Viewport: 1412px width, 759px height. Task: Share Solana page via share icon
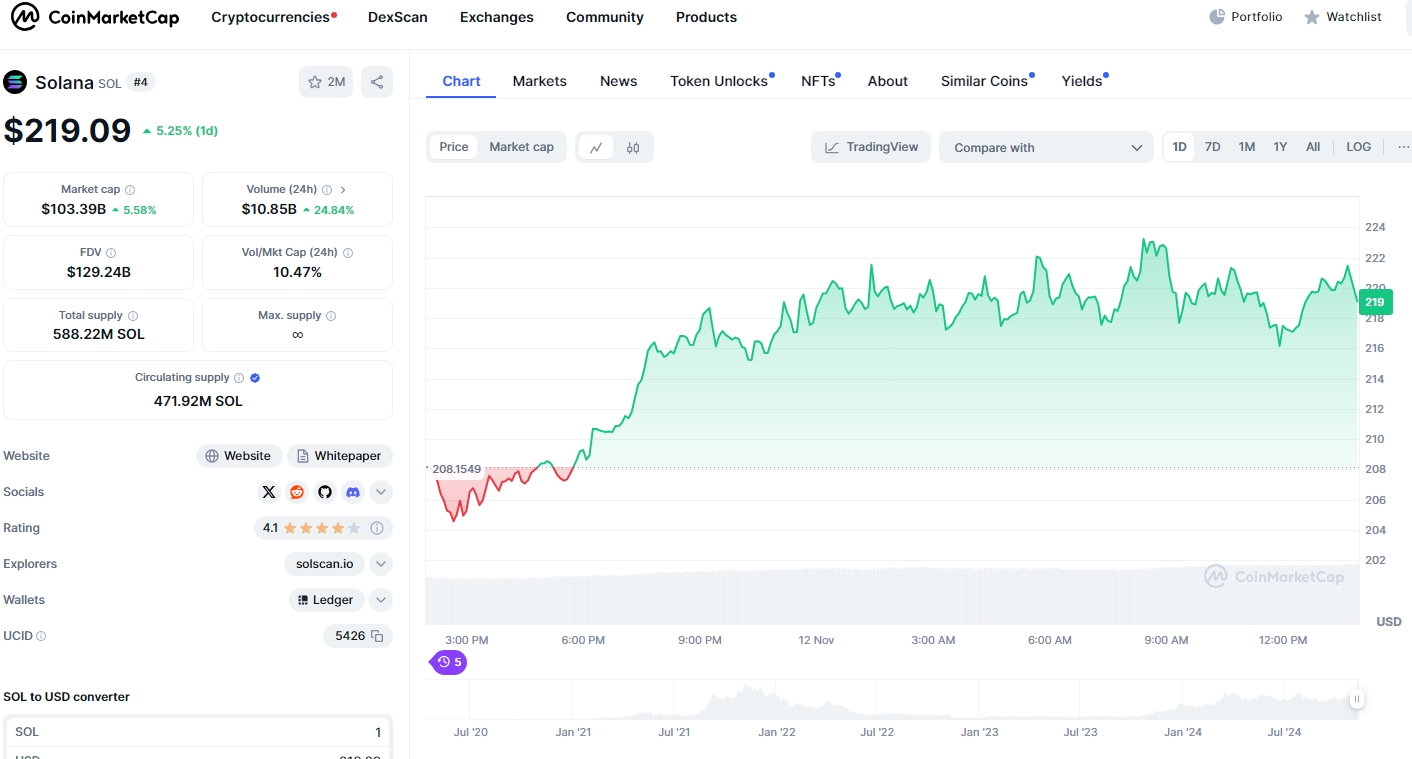tap(377, 82)
